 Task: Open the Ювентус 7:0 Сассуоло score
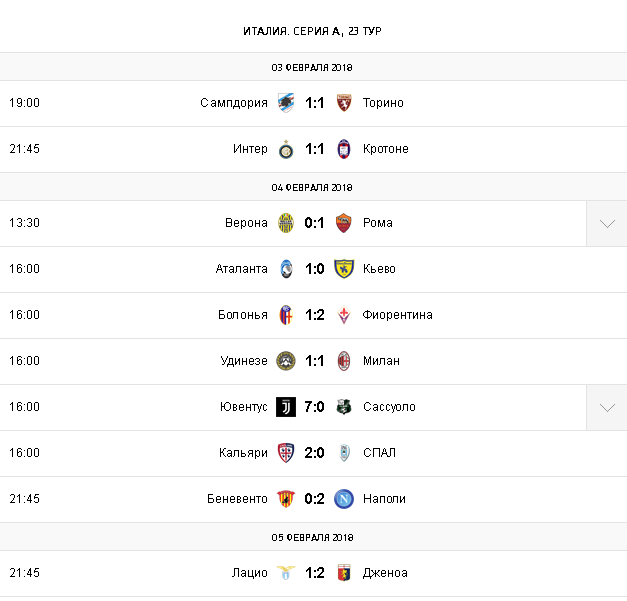[x=315, y=407]
